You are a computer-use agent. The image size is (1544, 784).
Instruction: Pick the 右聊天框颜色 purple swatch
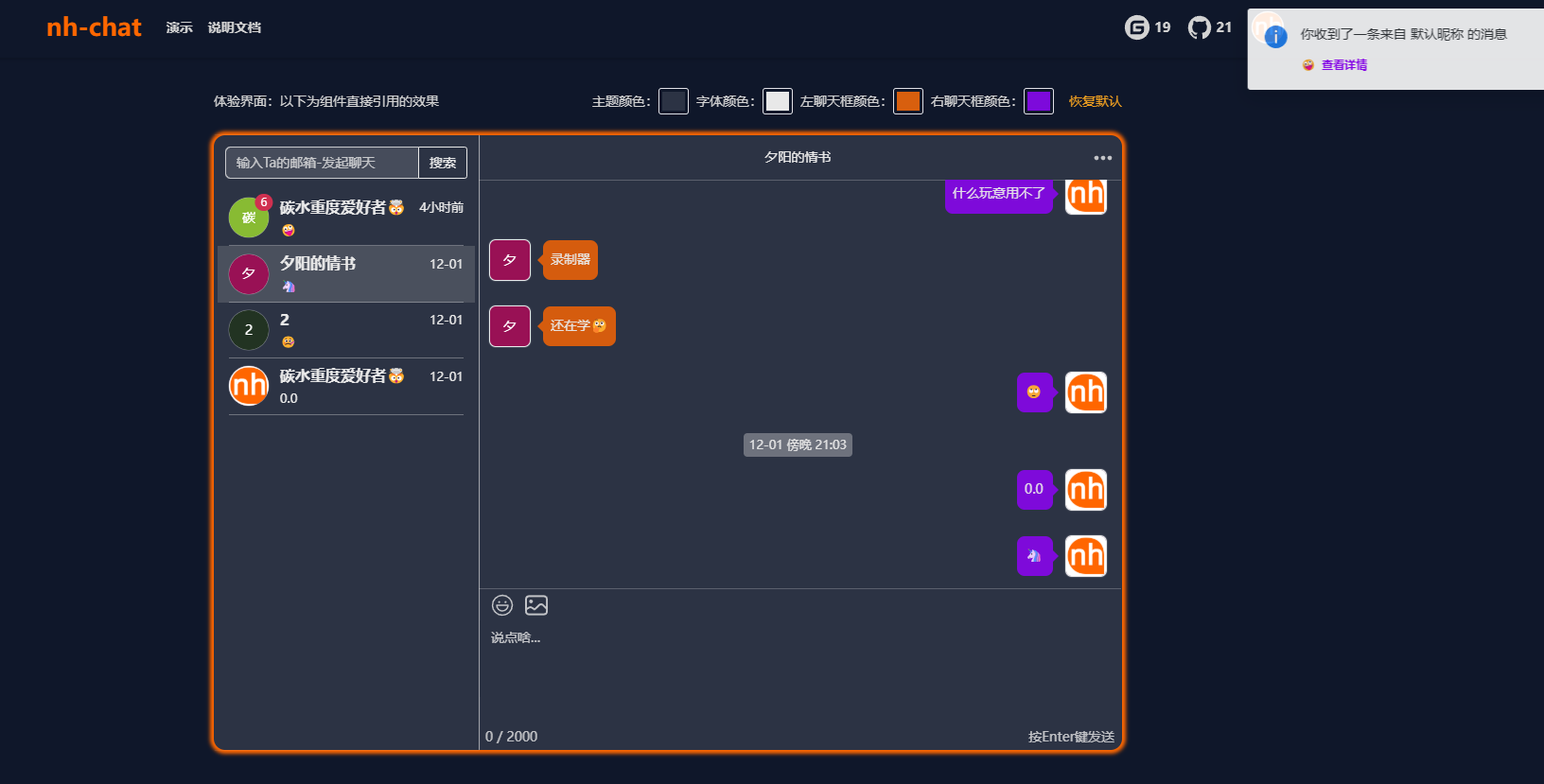[x=1039, y=101]
